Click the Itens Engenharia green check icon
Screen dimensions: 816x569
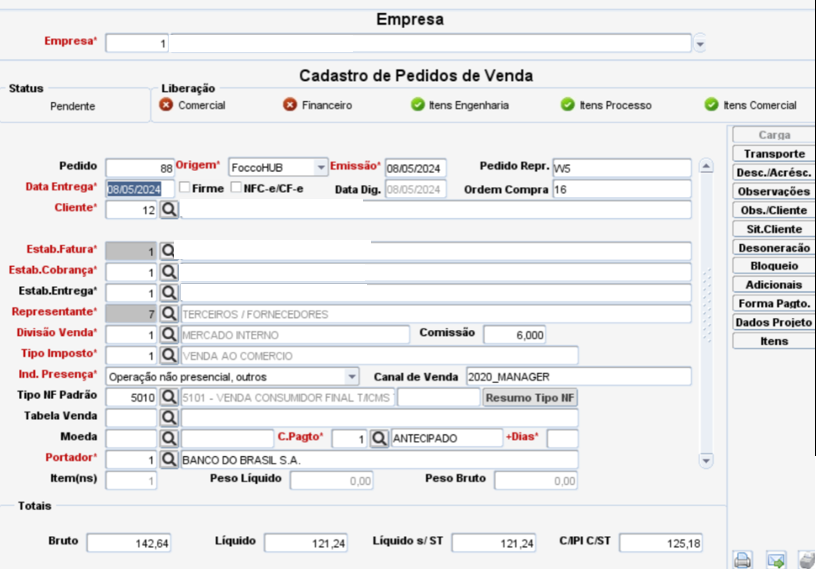click(x=417, y=105)
